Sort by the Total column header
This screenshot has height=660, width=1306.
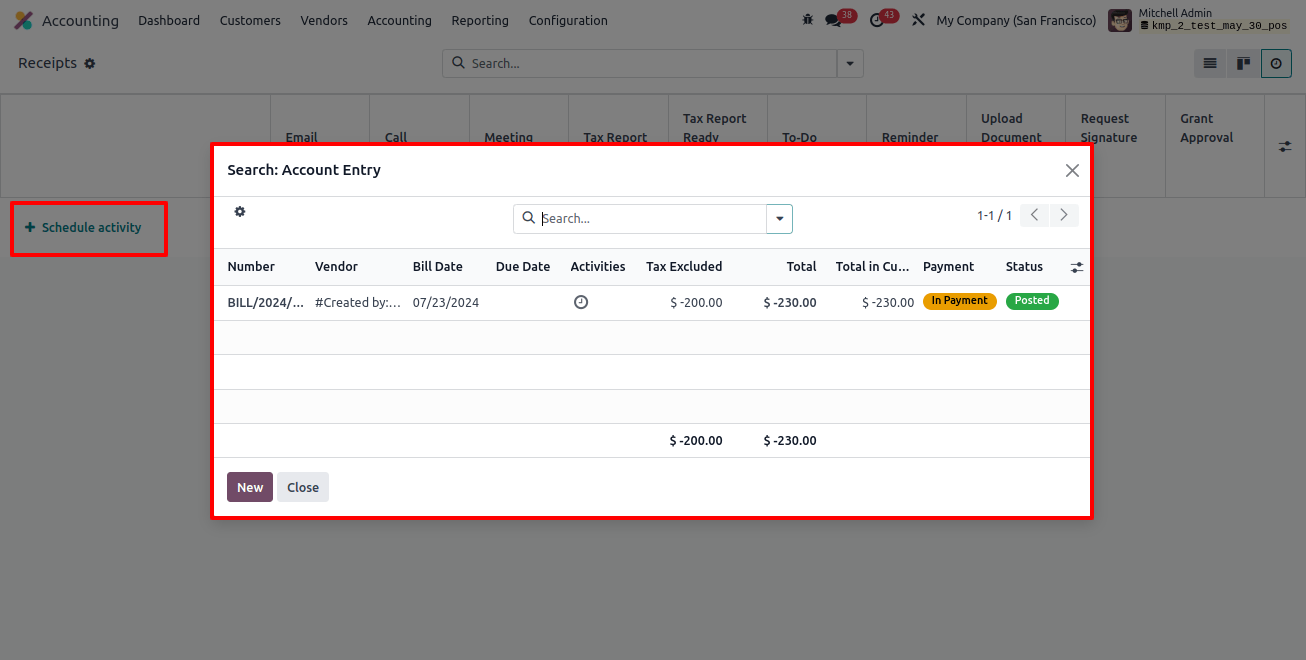tap(802, 267)
